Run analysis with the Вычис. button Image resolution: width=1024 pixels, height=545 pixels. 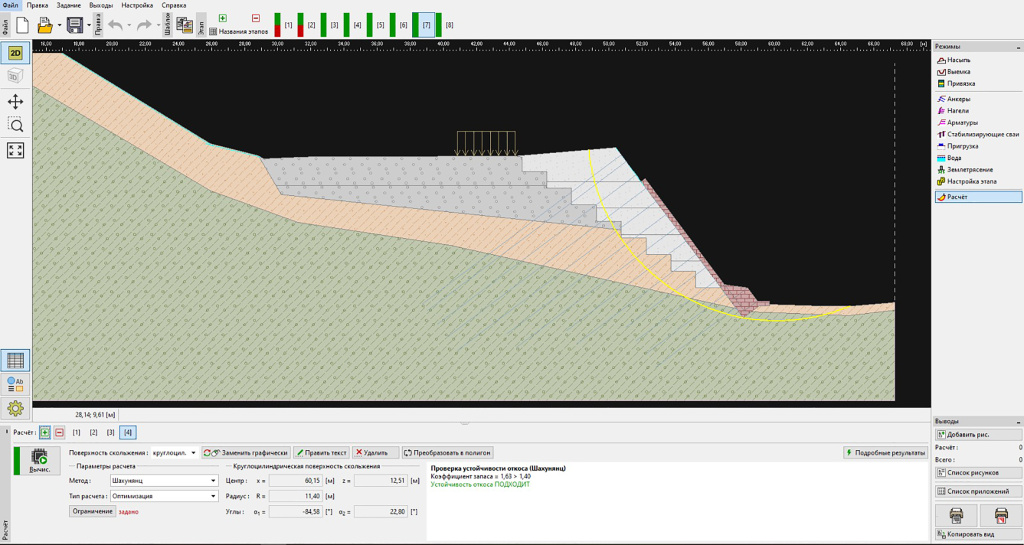39,461
